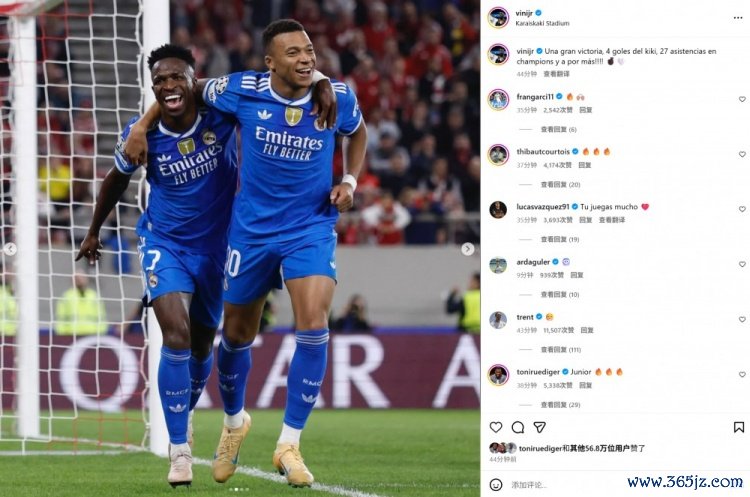Open Karaiskaki Stadium location link
Image resolution: width=750 pixels, height=497 pixels.
tap(542, 23)
